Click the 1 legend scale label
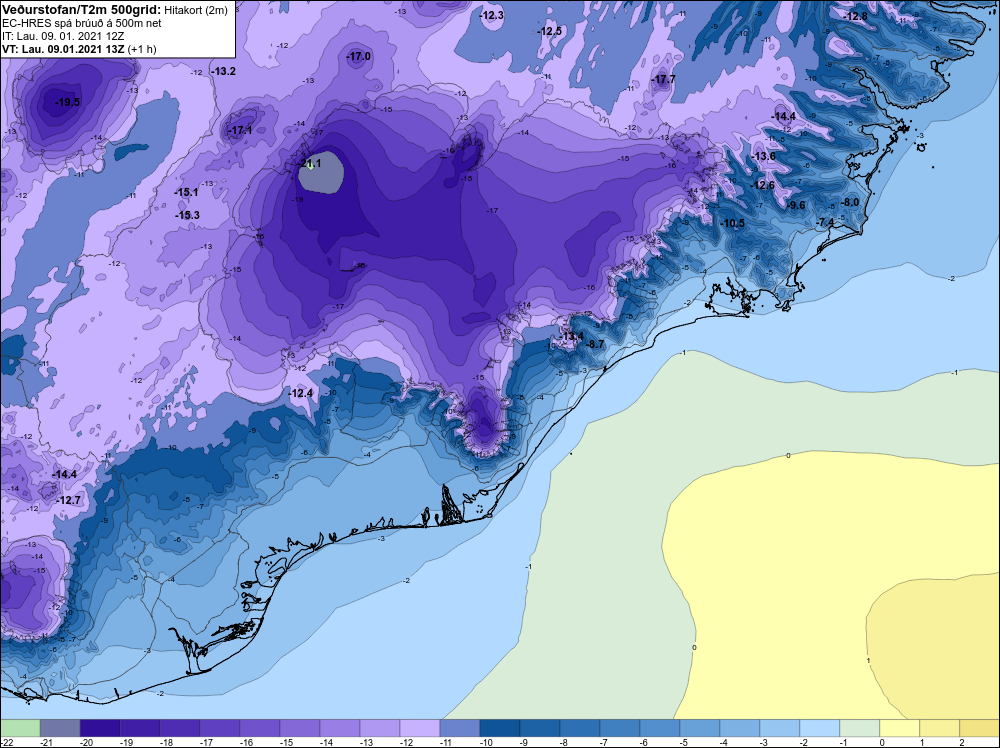 922,742
